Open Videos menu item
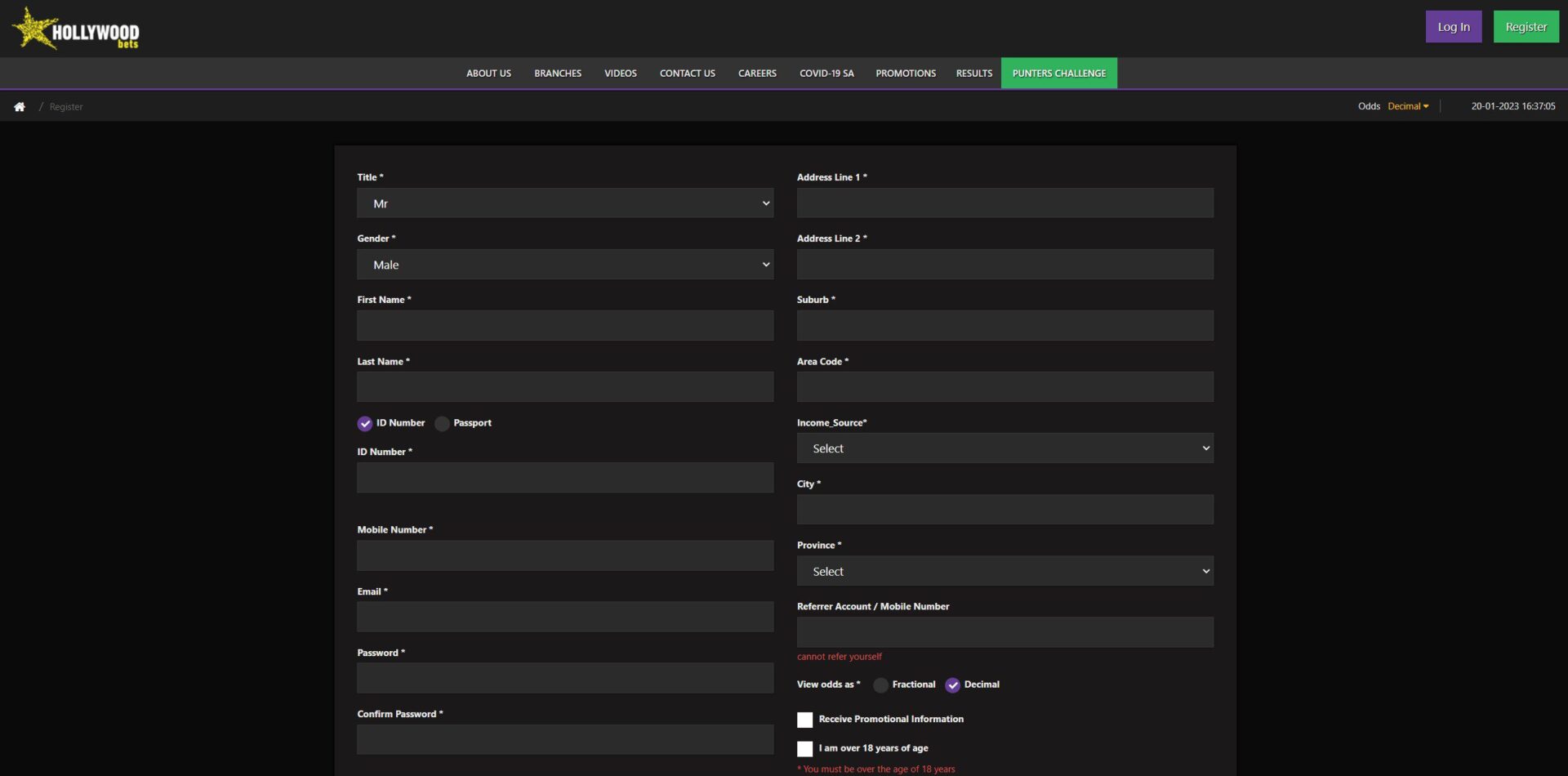 point(621,74)
